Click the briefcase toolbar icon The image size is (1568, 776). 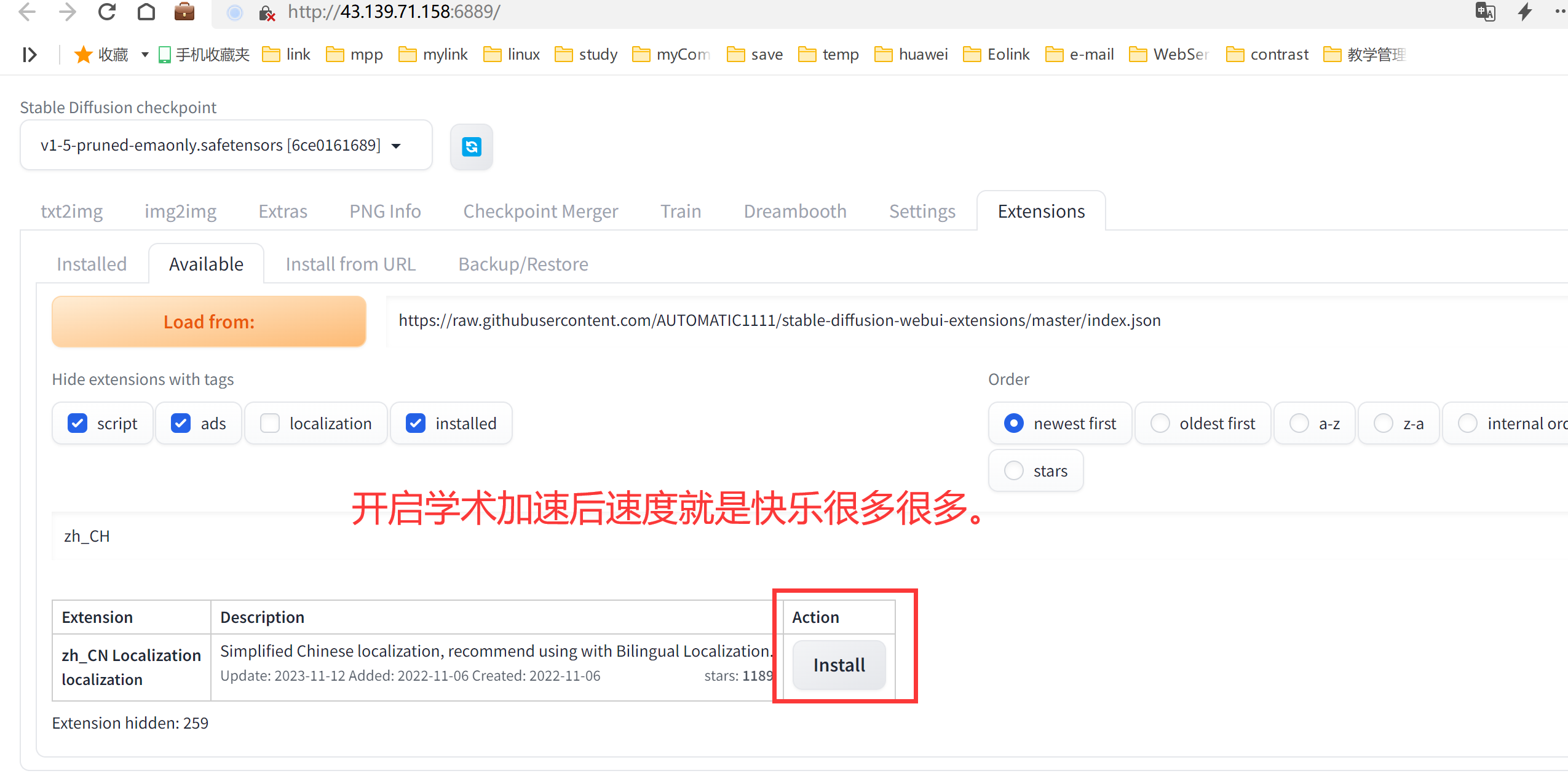coord(184,12)
